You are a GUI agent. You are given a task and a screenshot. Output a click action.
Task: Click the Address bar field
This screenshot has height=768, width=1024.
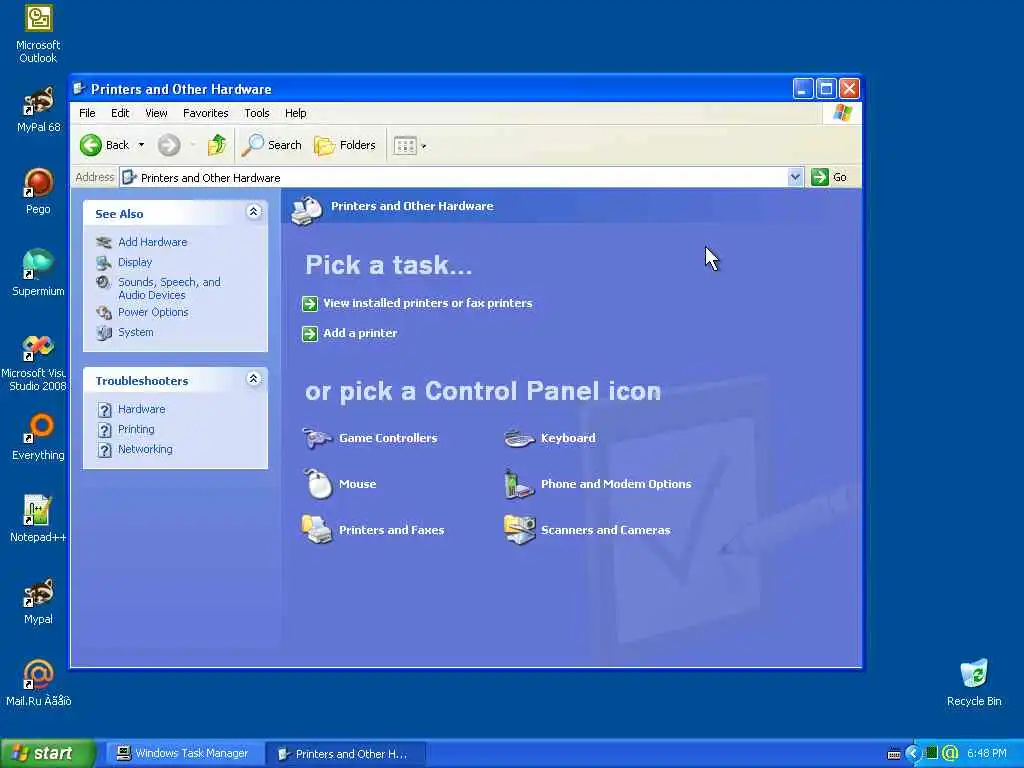[453, 177]
